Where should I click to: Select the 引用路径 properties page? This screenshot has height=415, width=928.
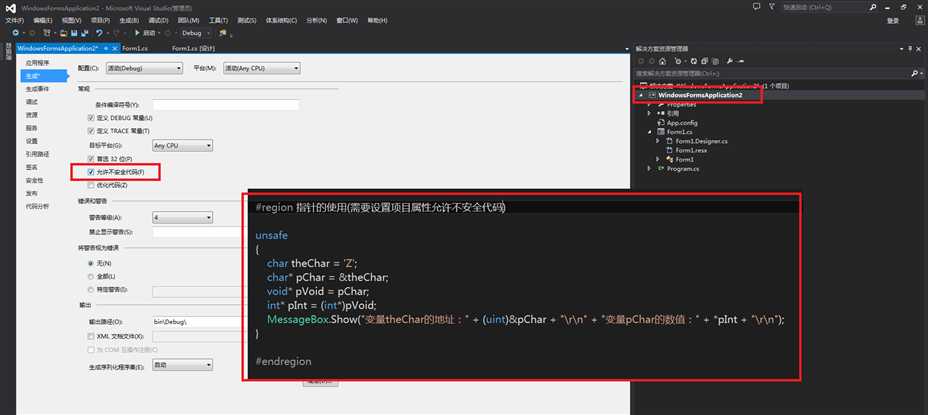tap(37, 154)
